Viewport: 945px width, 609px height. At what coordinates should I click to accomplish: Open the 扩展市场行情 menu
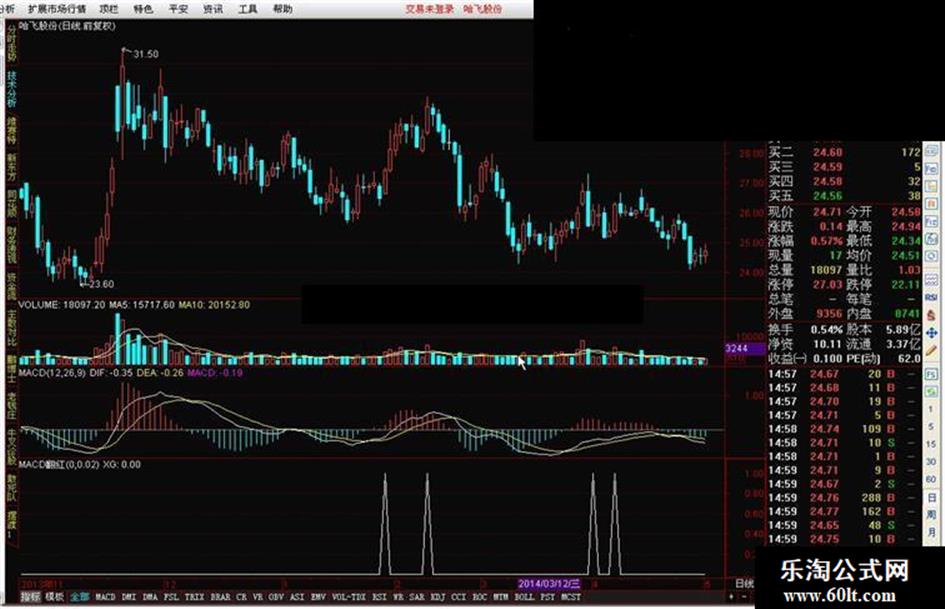coord(57,9)
